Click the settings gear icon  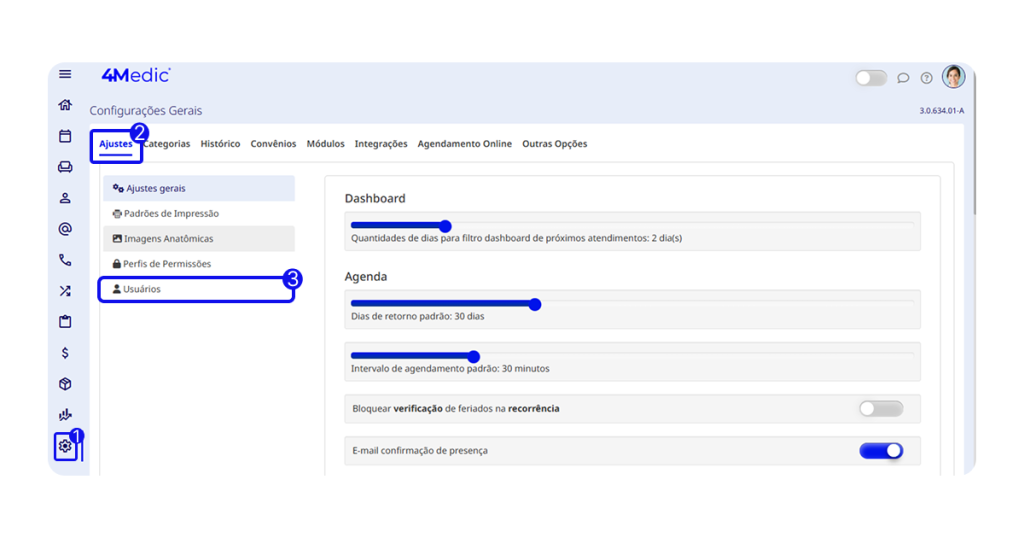[65, 446]
